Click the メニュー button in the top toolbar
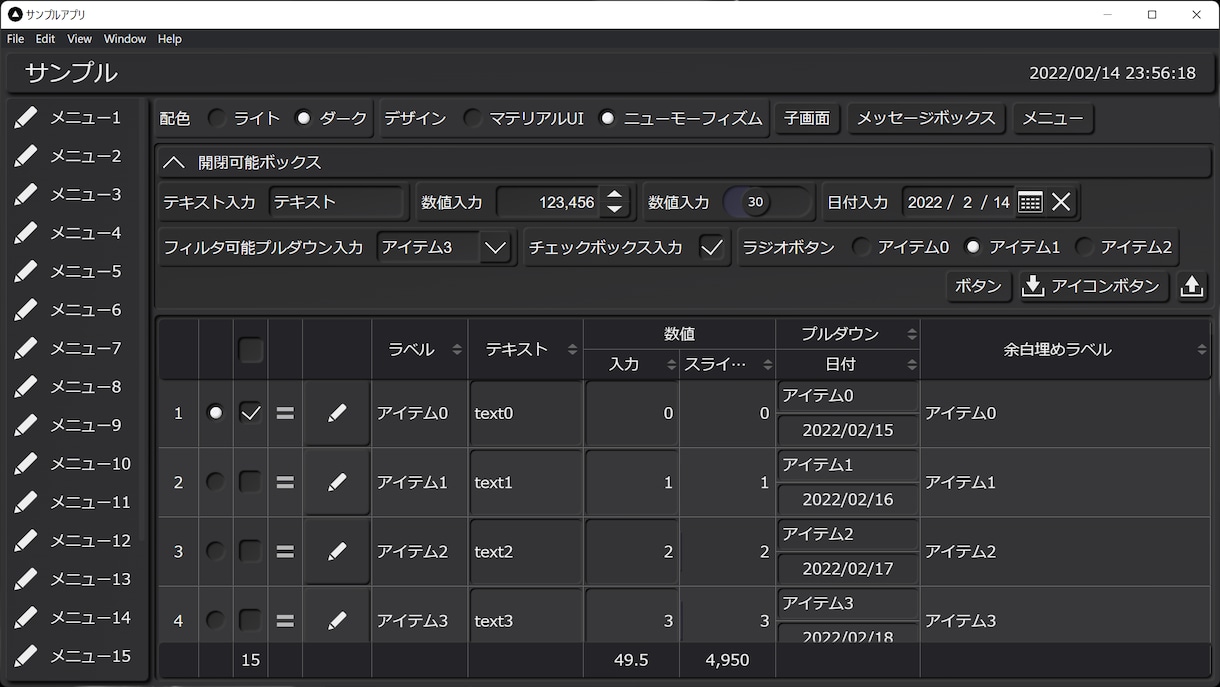 coord(1053,118)
